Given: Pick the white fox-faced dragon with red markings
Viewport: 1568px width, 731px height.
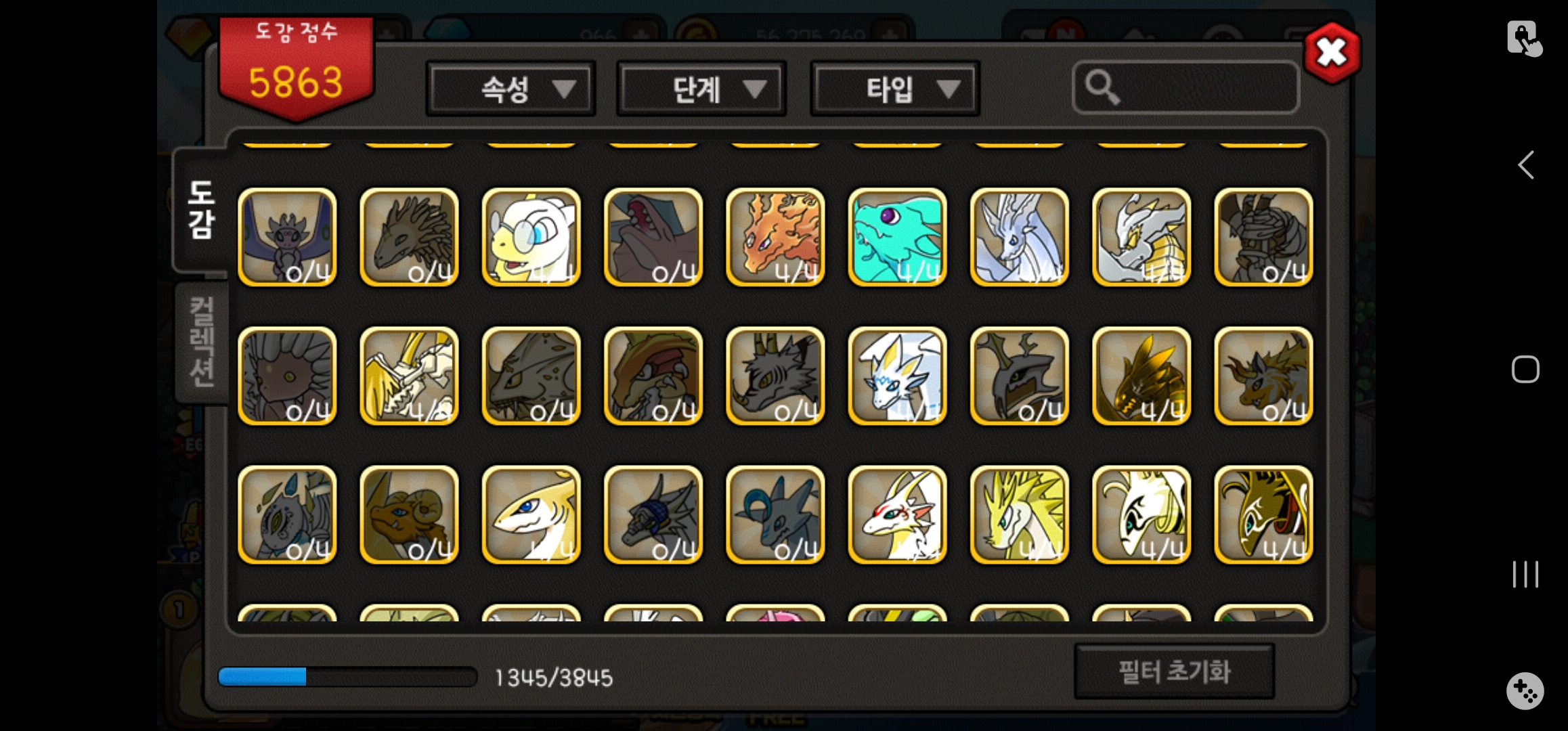Looking at the screenshot, I should [x=897, y=514].
